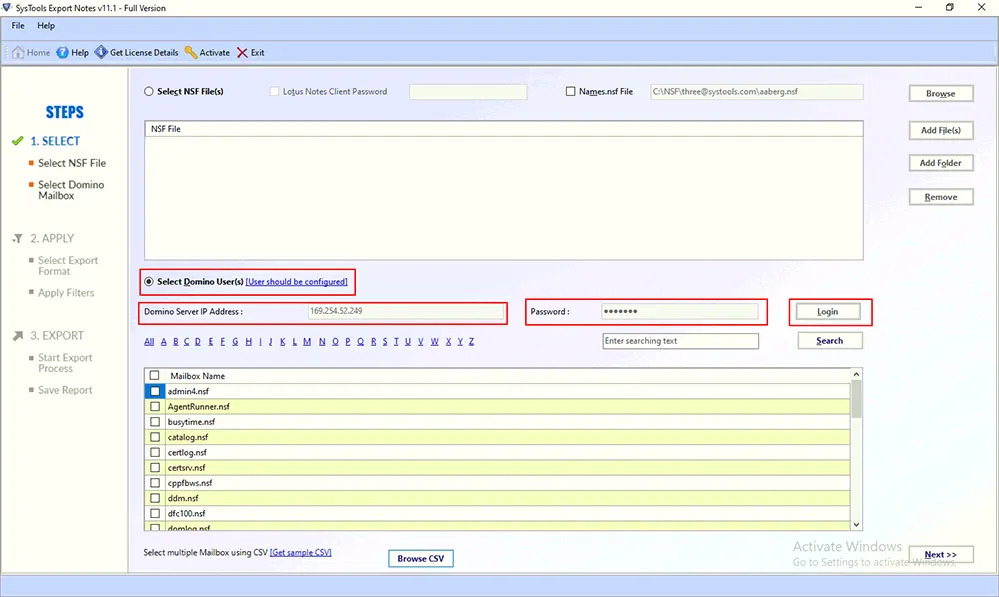Open the 'User should be configured' link
The width and height of the screenshot is (999, 597).
click(296, 281)
